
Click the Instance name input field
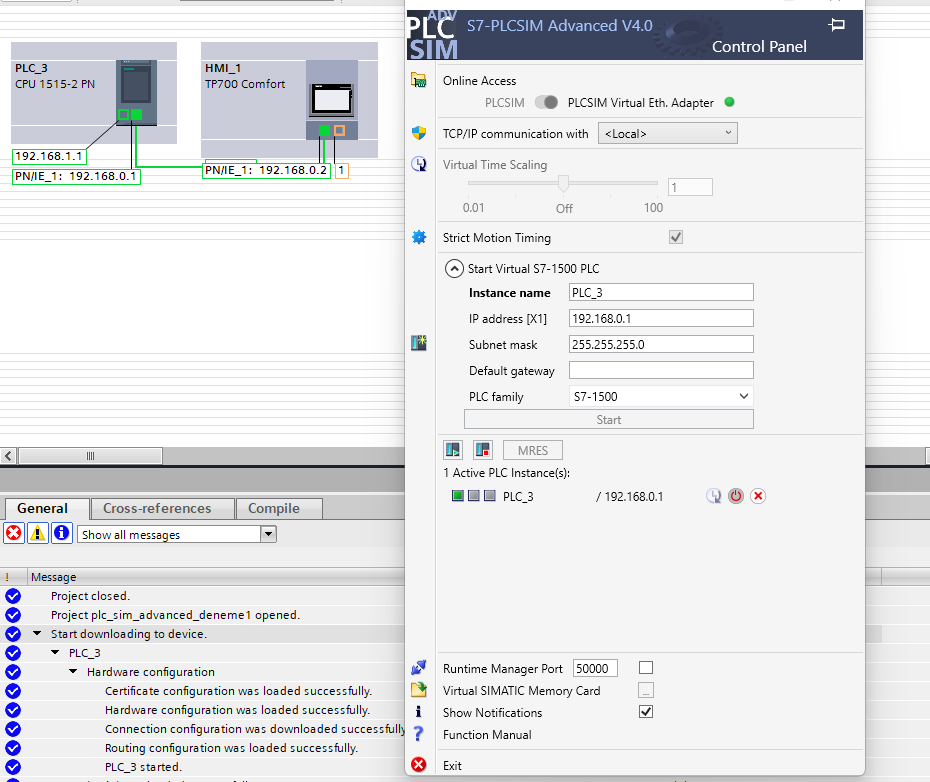pos(661,293)
